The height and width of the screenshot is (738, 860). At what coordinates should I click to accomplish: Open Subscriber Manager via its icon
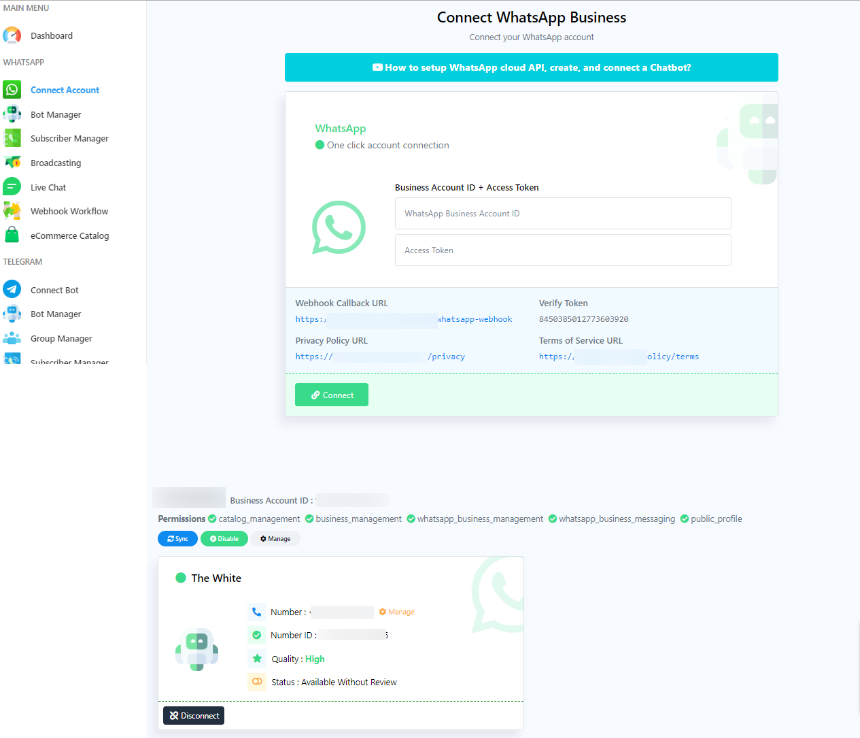point(12,139)
